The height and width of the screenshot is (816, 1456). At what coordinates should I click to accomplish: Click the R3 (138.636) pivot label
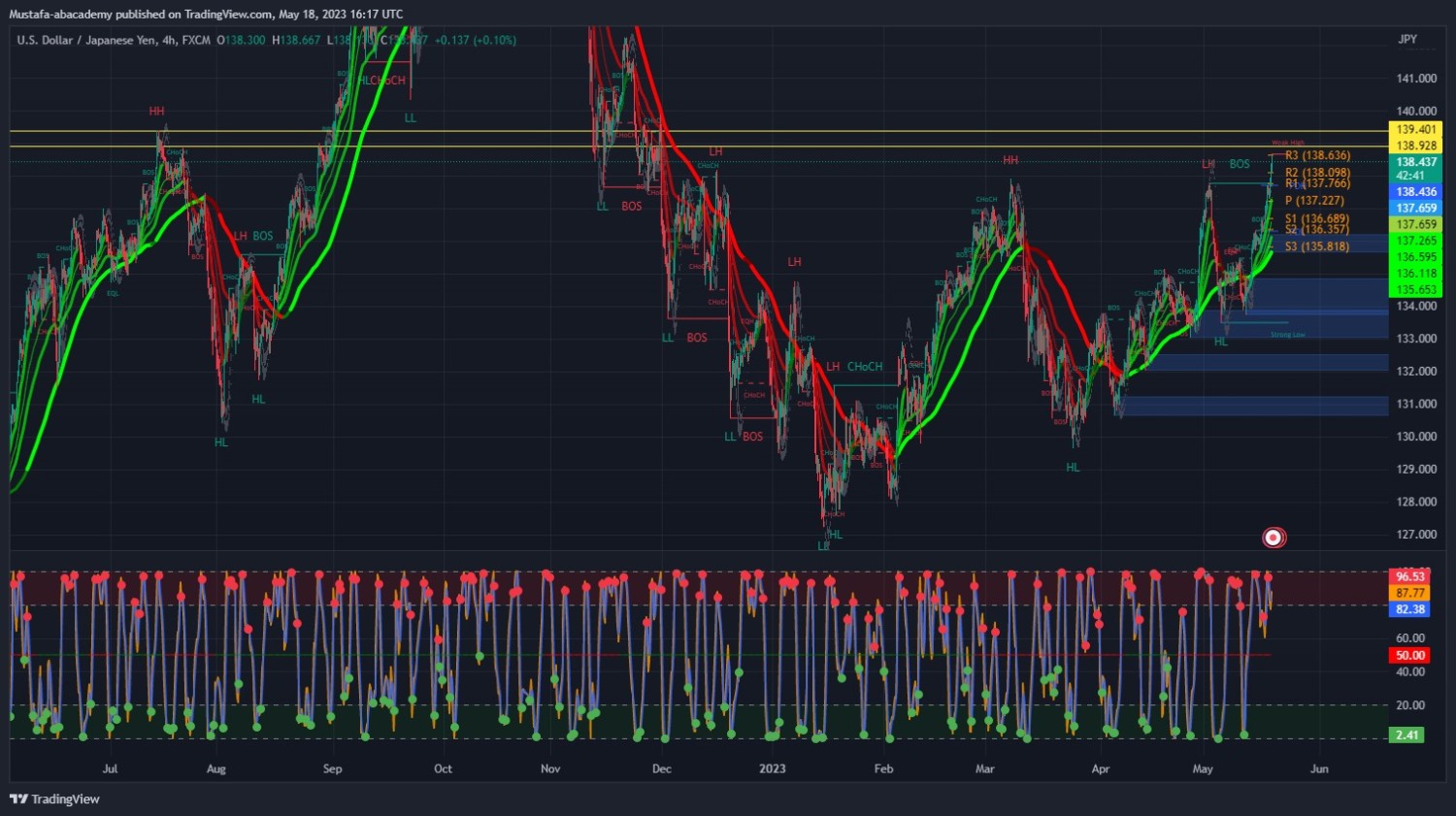point(1317,155)
